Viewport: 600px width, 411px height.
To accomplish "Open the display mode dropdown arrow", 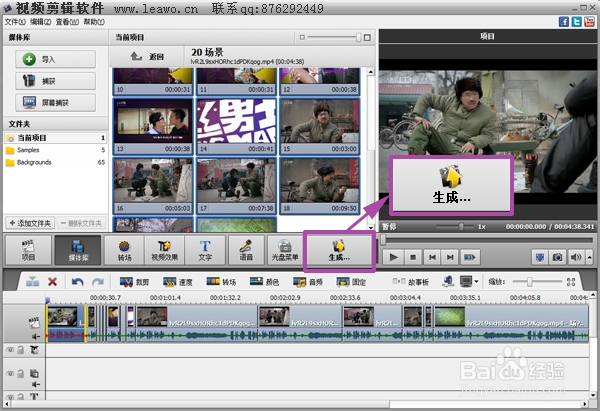I will 476,282.
